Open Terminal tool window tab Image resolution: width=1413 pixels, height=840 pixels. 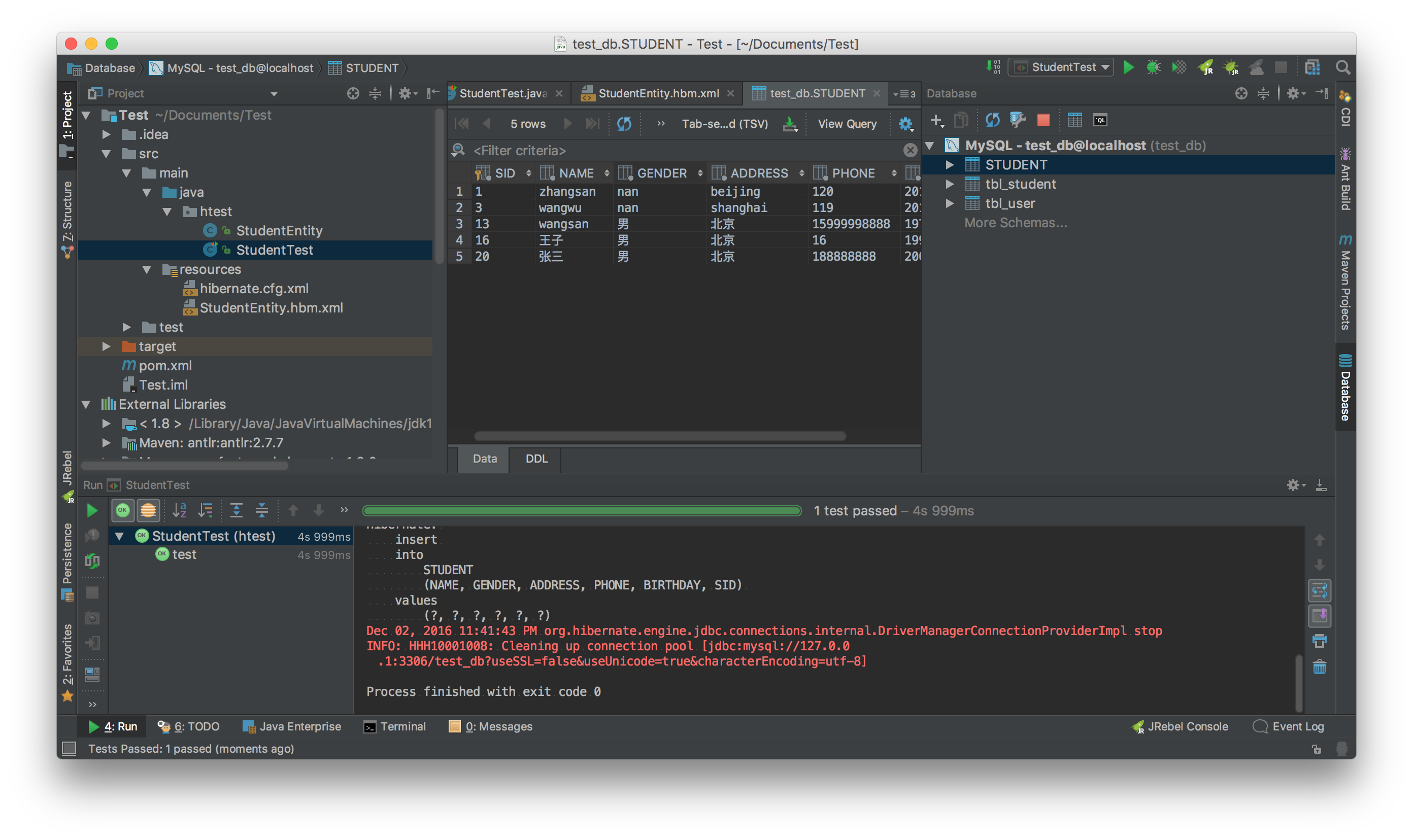[x=395, y=726]
